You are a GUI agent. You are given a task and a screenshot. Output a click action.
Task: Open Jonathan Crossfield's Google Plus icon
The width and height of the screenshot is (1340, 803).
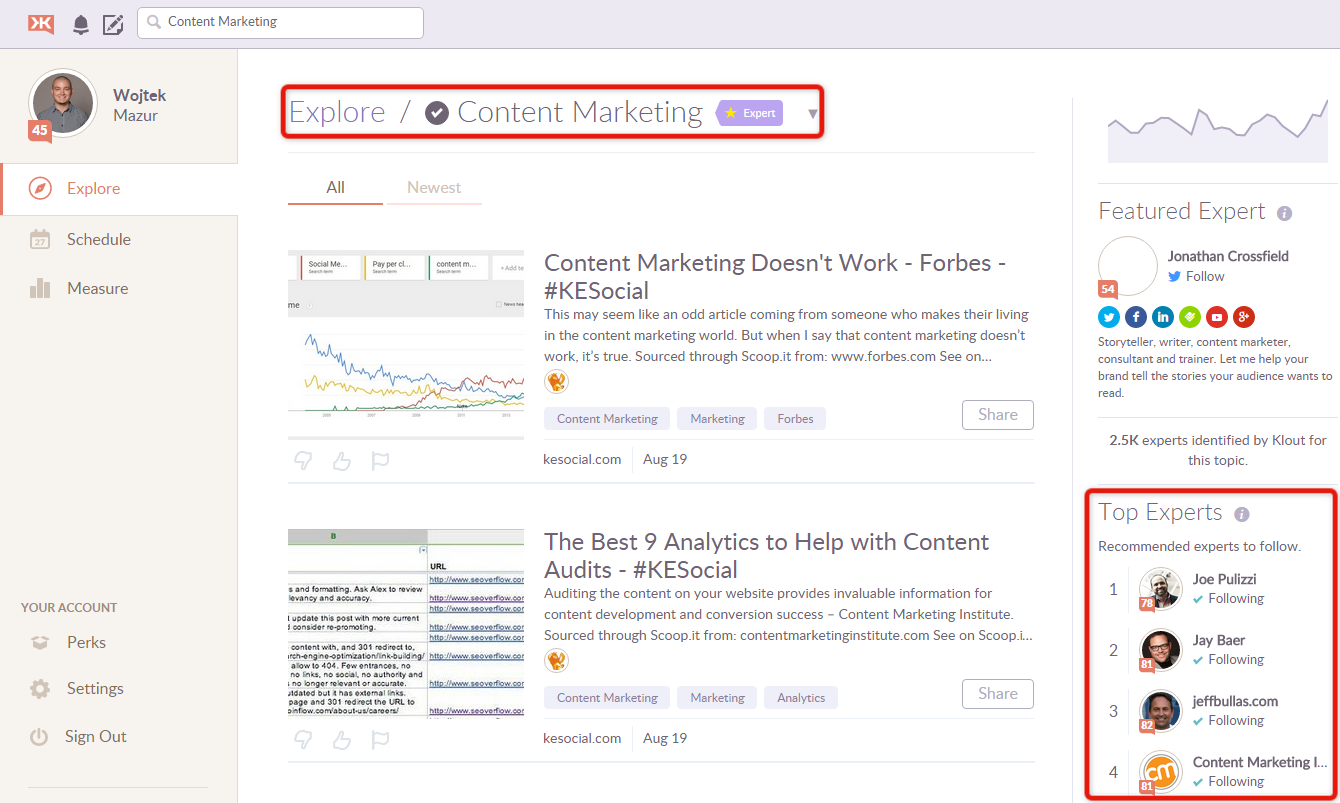point(1244,317)
